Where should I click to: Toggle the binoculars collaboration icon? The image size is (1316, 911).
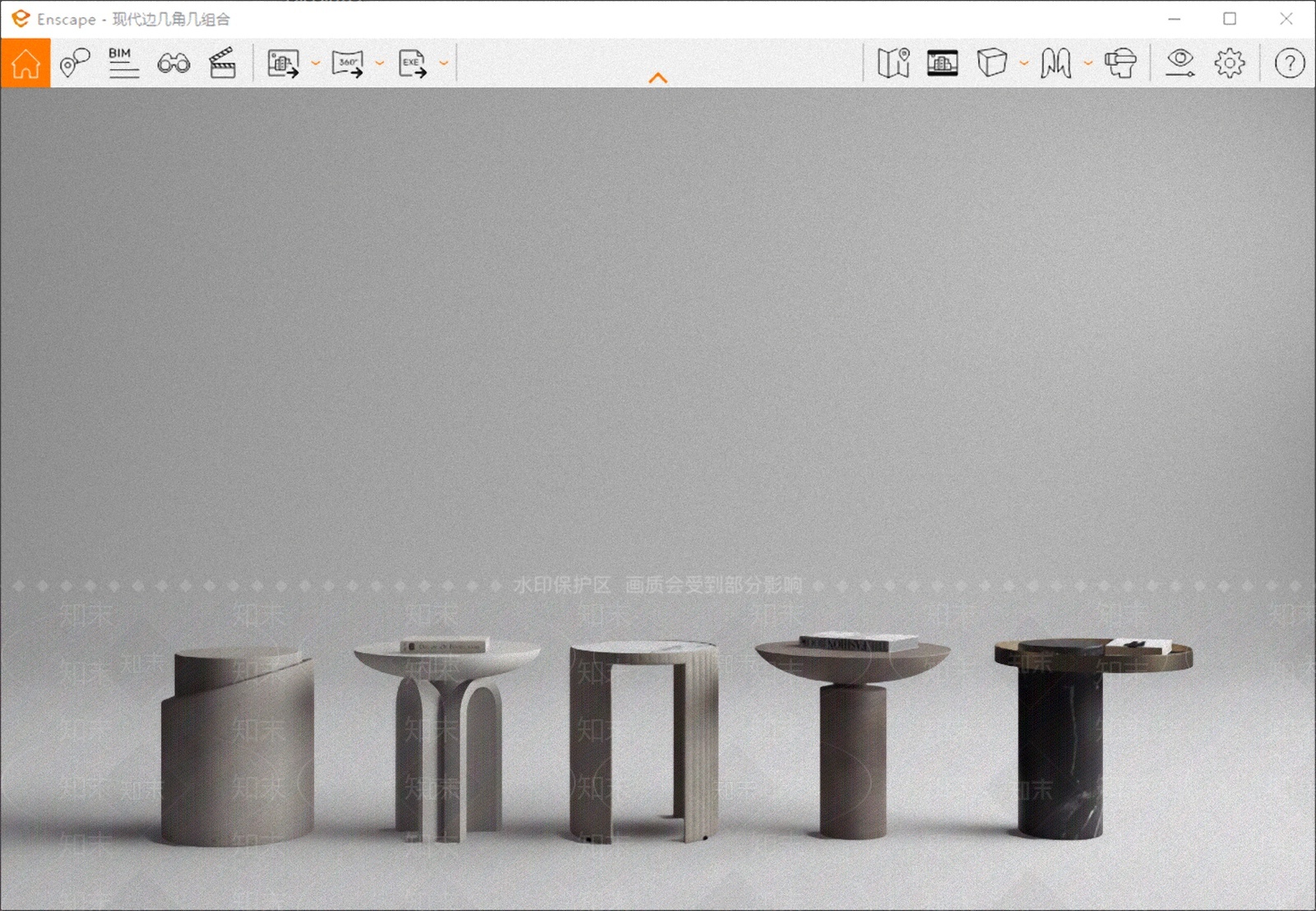pos(174,63)
